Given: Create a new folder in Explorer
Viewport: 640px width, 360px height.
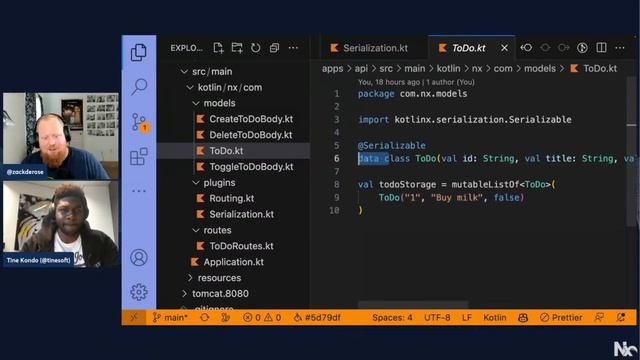Looking at the screenshot, I should click(x=237, y=48).
